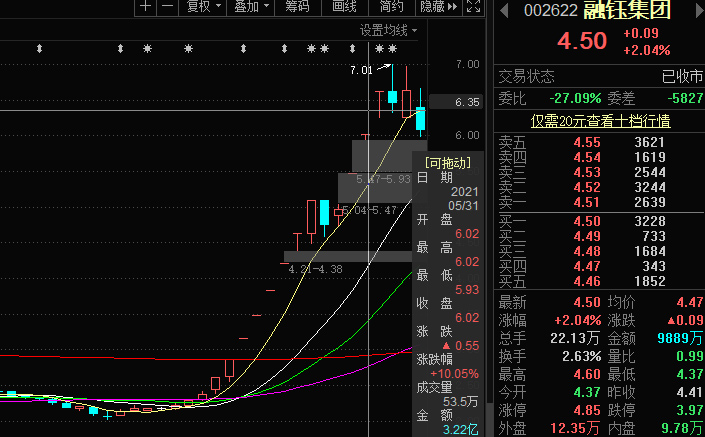Click the 可拖动 draggable panel header
Screen dimensions: 705x437
(x=447, y=161)
